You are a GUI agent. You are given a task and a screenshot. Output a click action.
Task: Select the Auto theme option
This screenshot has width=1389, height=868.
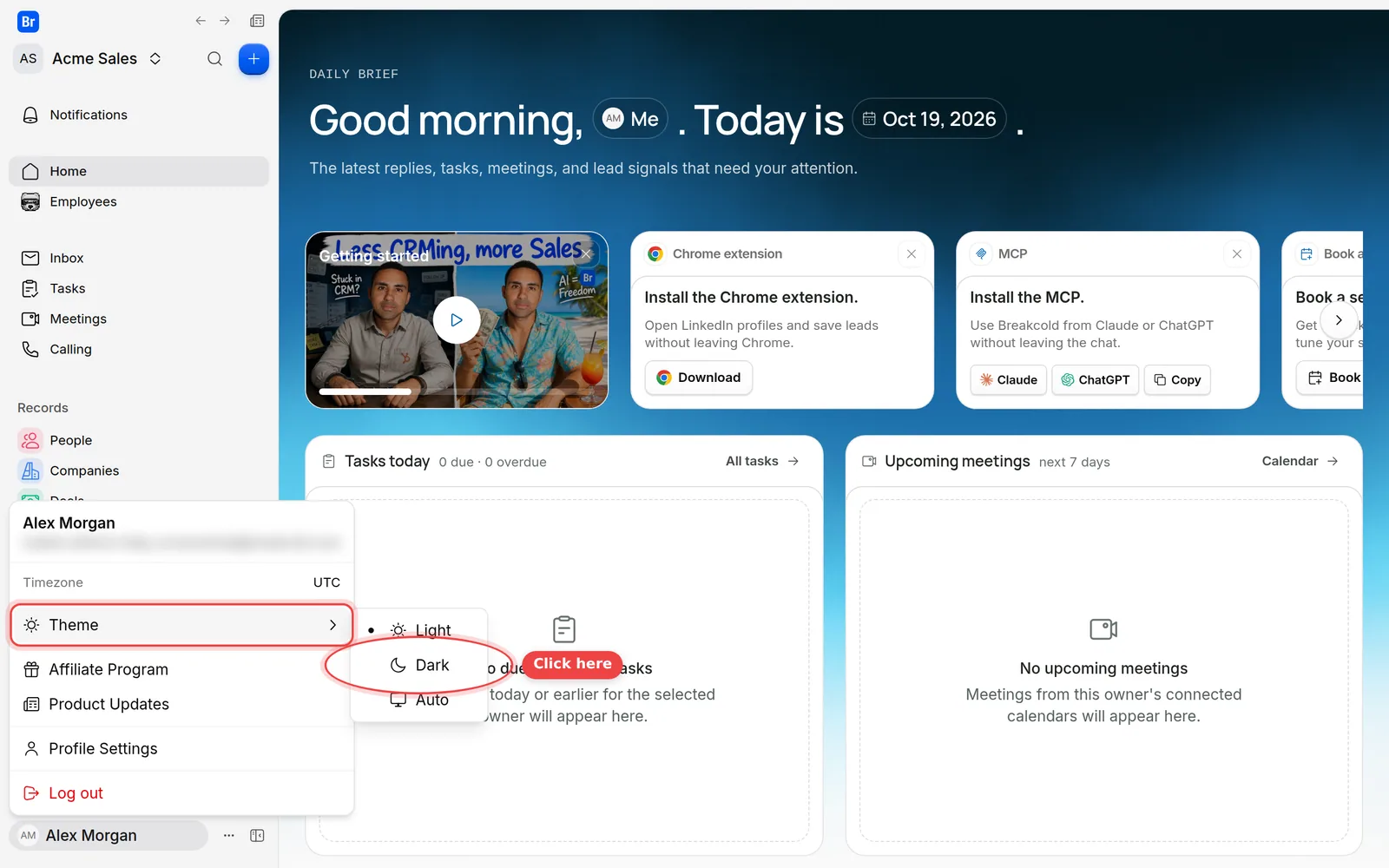420,700
